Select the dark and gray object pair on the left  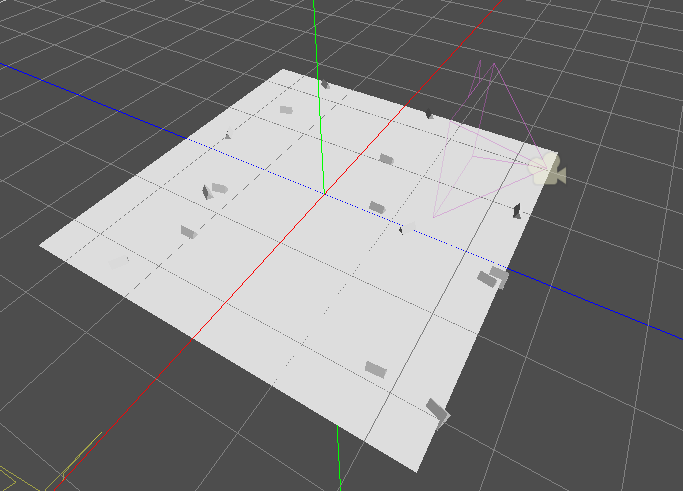tap(214, 189)
